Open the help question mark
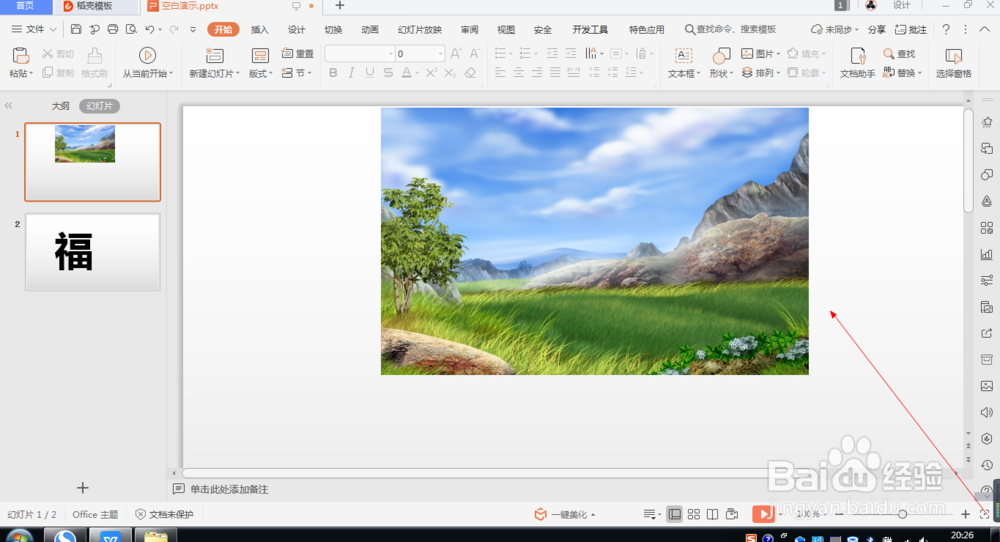Viewport: 1000px width, 542px height. [946, 29]
